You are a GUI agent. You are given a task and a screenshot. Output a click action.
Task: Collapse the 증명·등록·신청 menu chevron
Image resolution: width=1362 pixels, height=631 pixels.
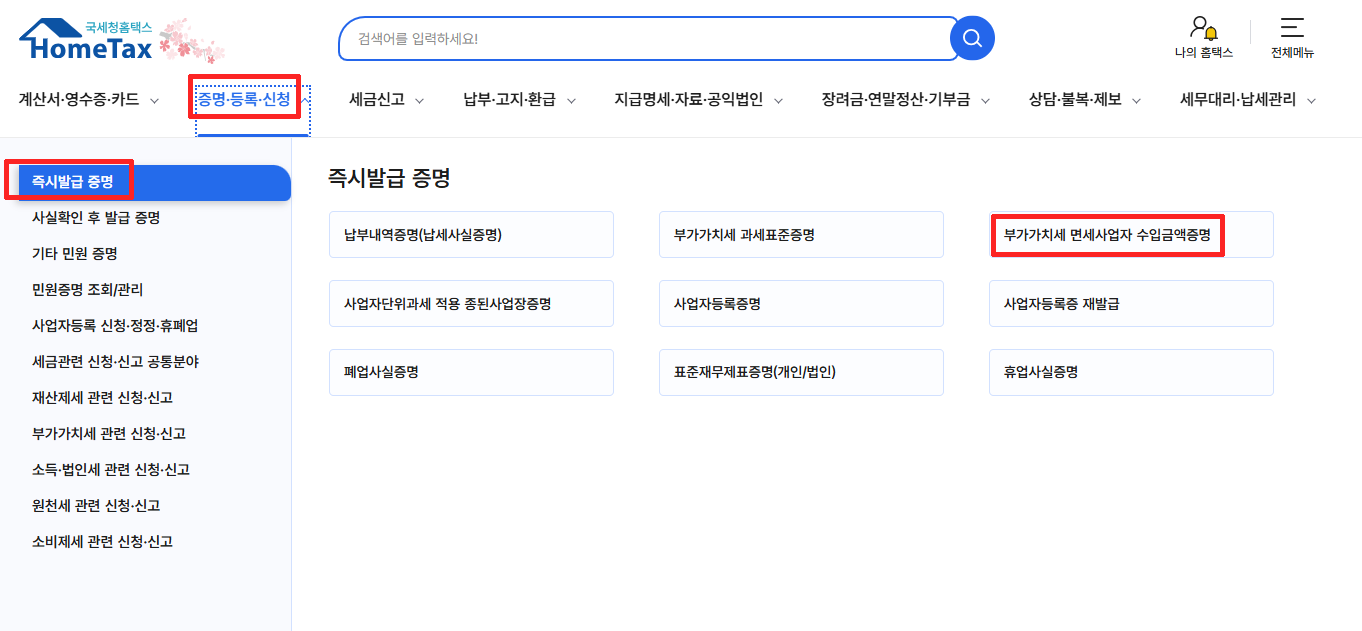(306, 100)
